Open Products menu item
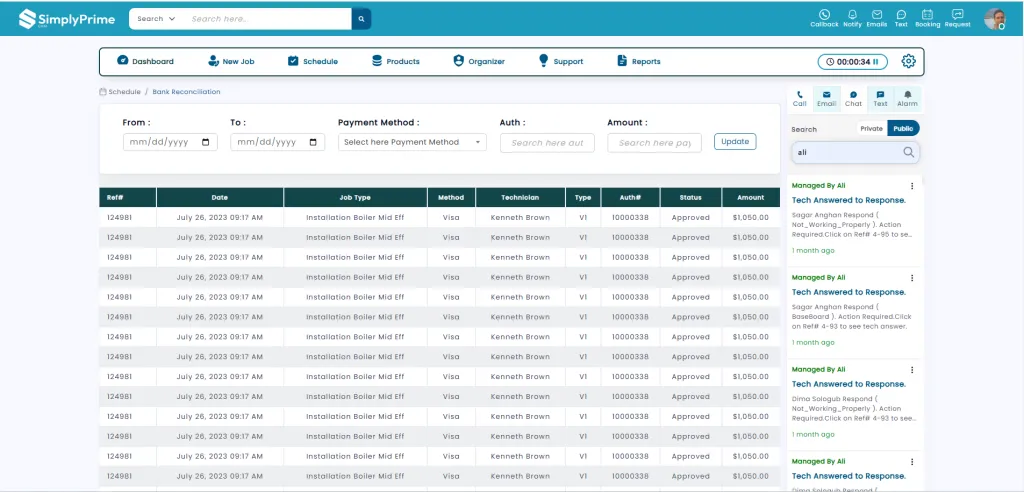This screenshot has height=492, width=1024. (396, 61)
